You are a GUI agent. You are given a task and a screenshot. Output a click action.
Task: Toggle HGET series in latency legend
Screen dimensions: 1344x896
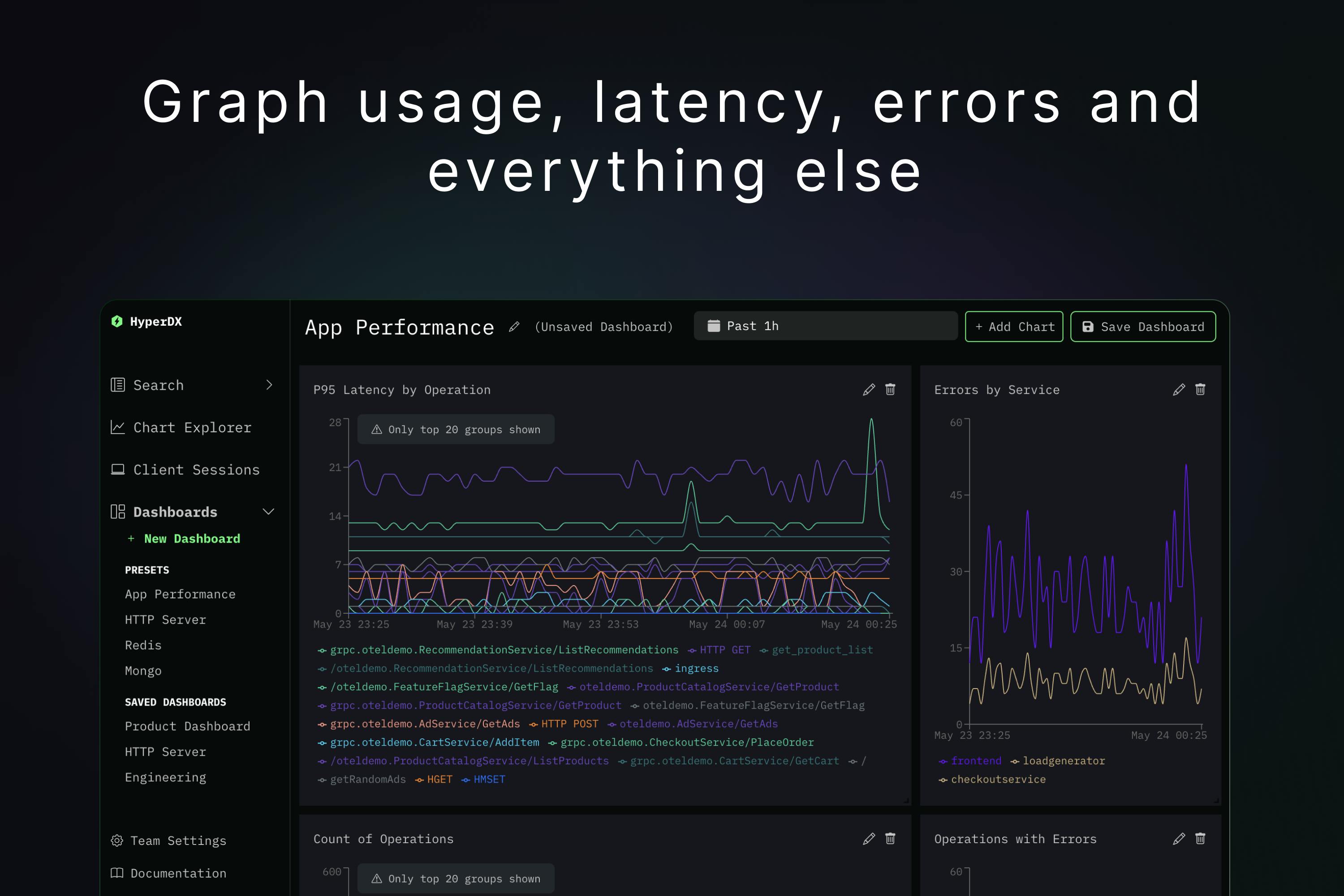434,780
